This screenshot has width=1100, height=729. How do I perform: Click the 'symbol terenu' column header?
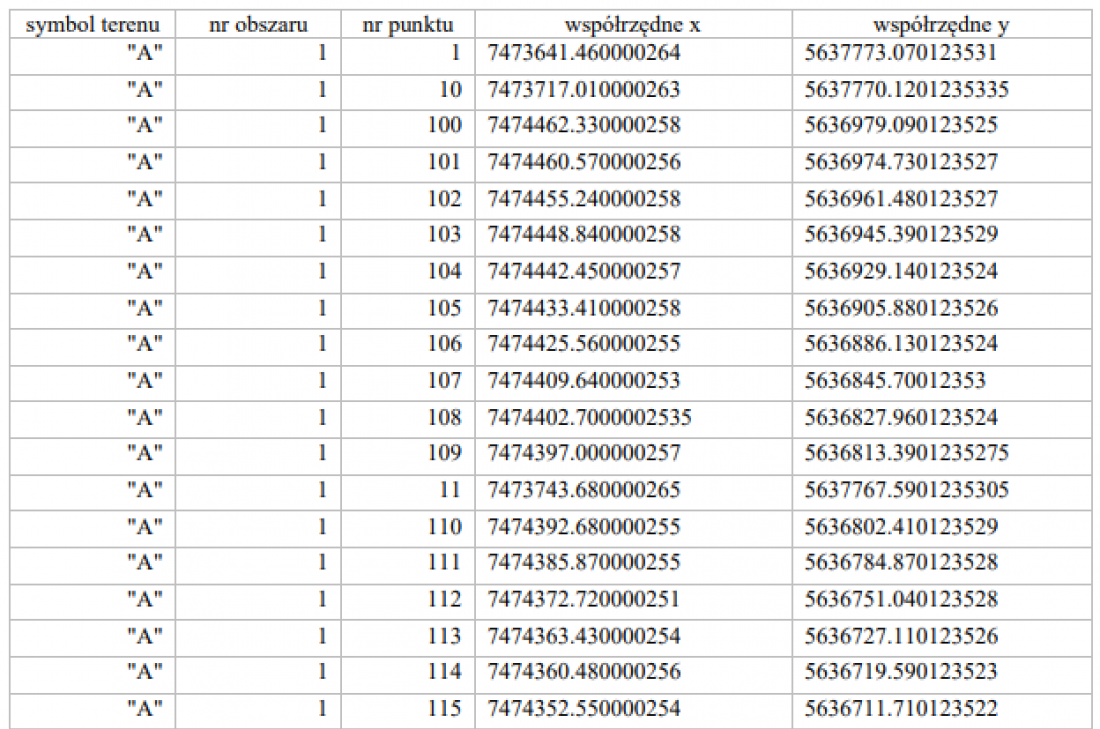93,25
